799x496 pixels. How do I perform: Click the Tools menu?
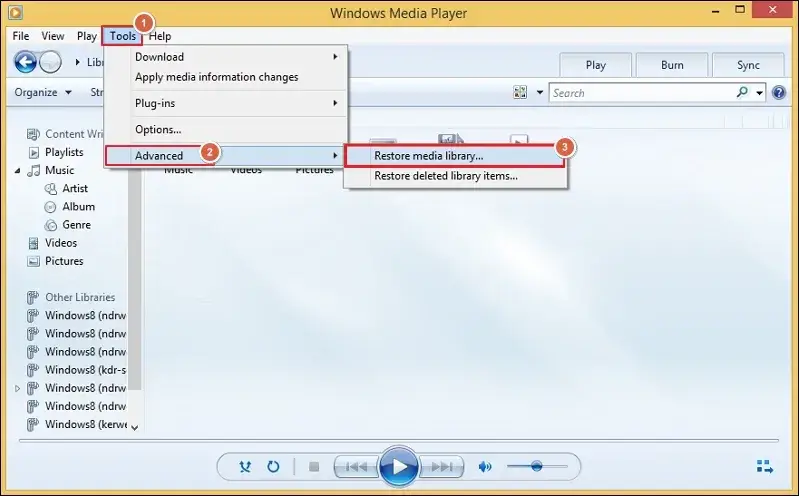point(122,36)
